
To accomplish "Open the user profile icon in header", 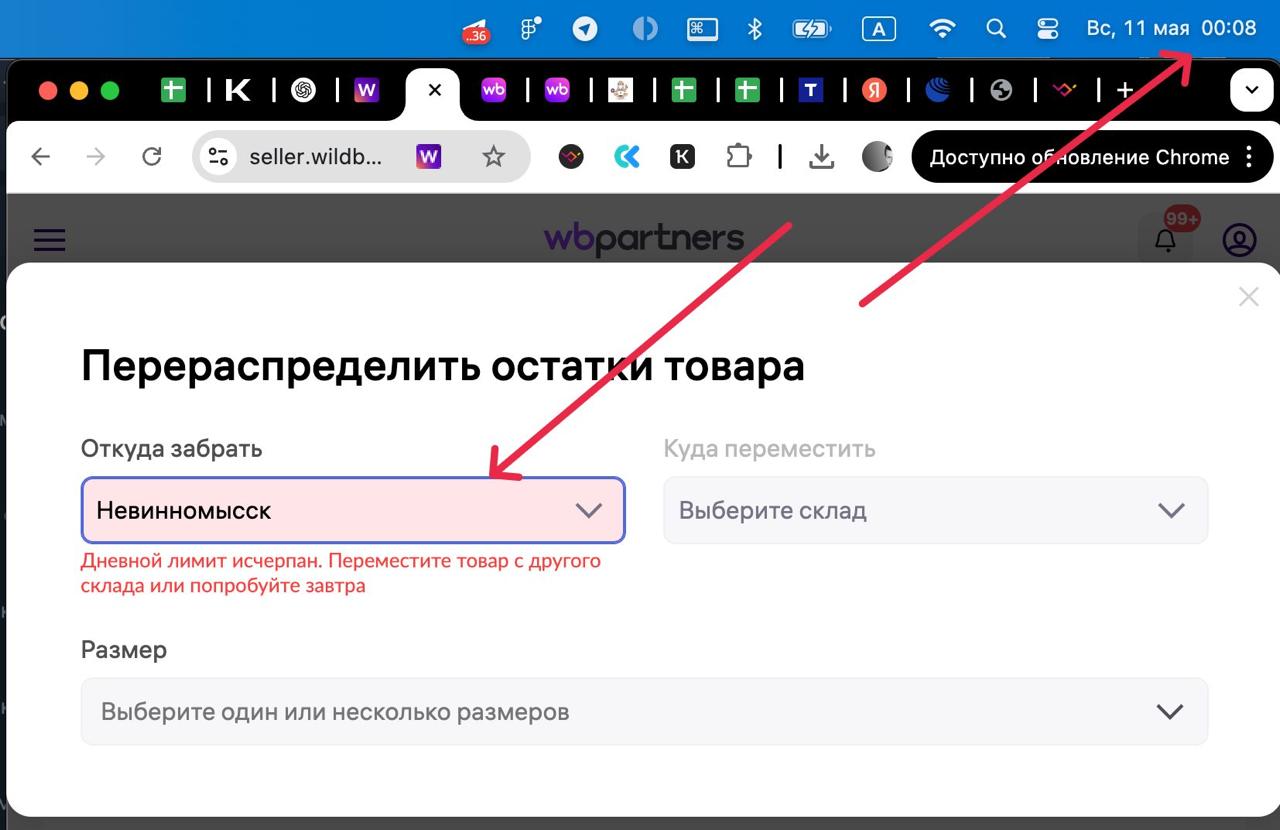I will 1239,240.
